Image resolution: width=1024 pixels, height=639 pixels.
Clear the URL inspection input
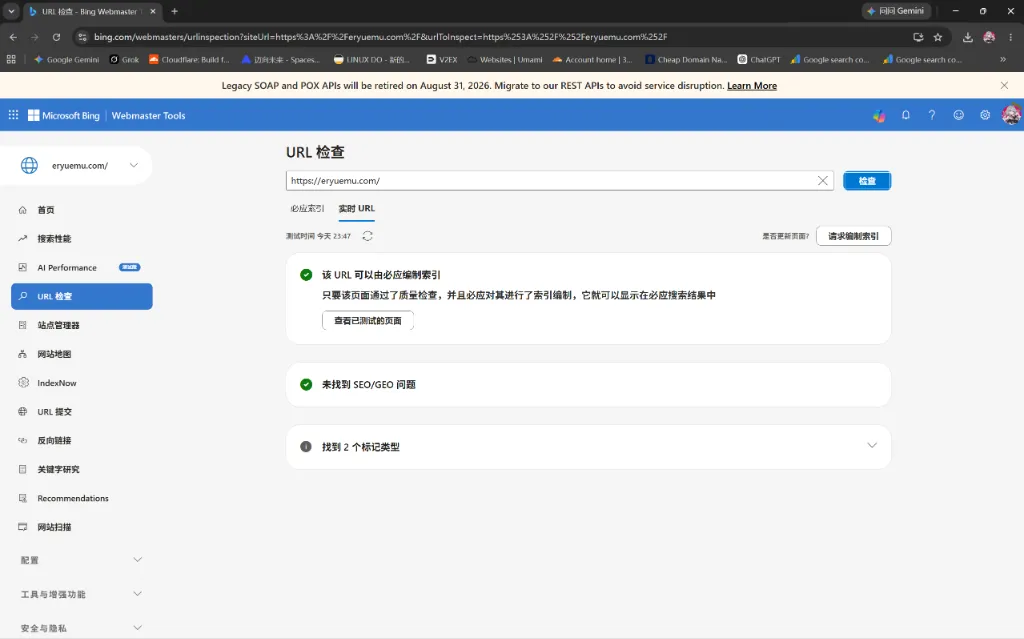823,180
